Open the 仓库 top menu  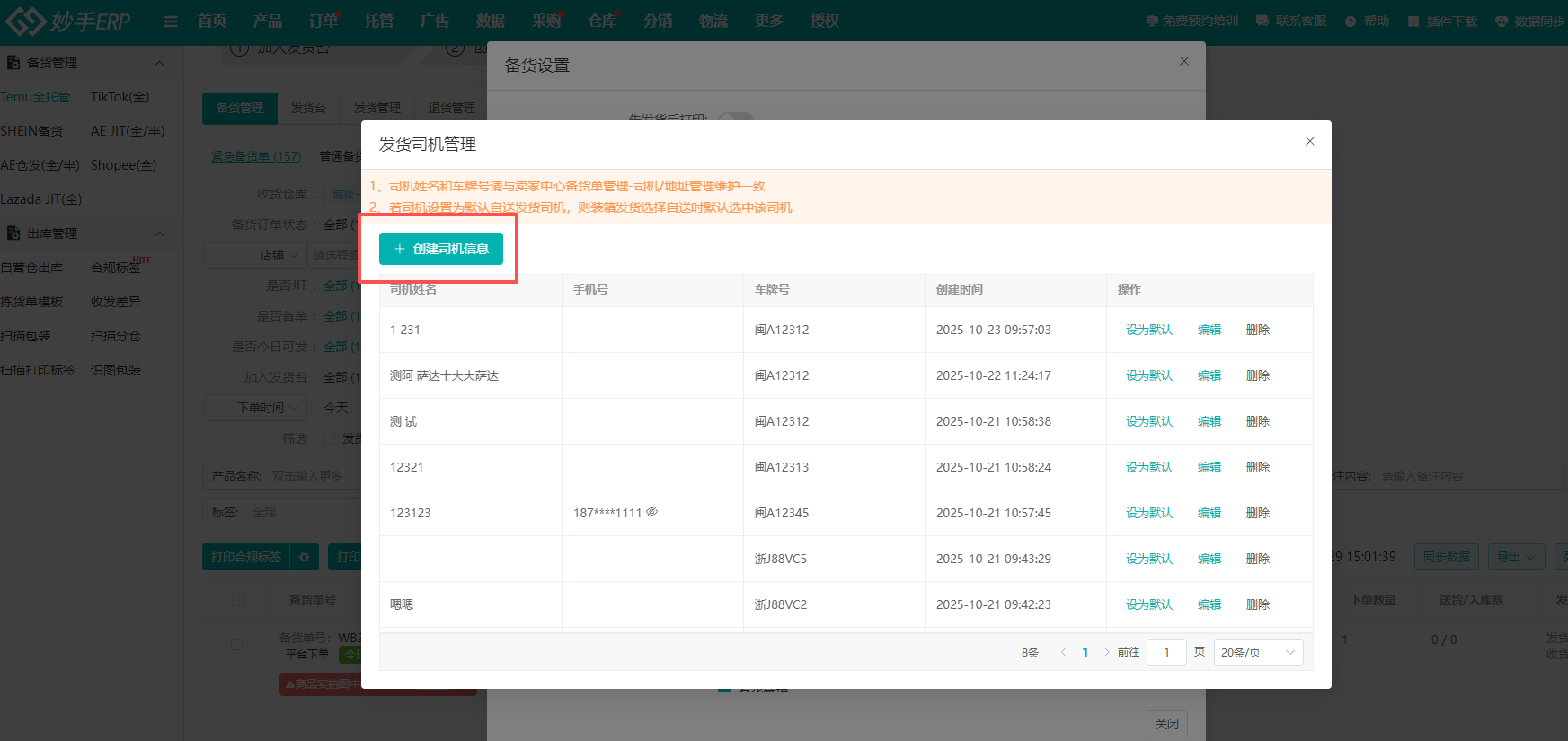click(x=601, y=22)
